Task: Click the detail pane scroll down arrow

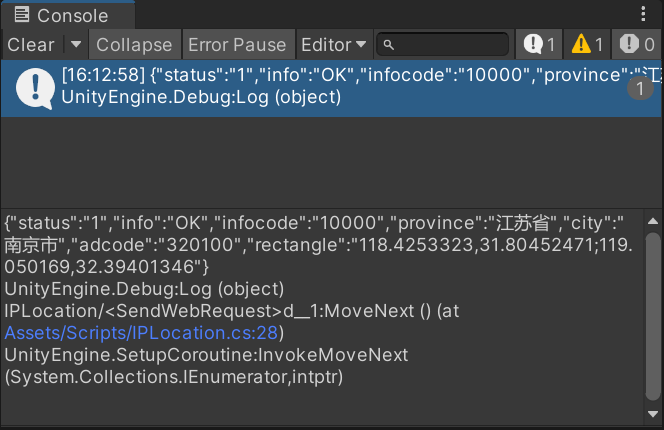Action: (x=653, y=414)
